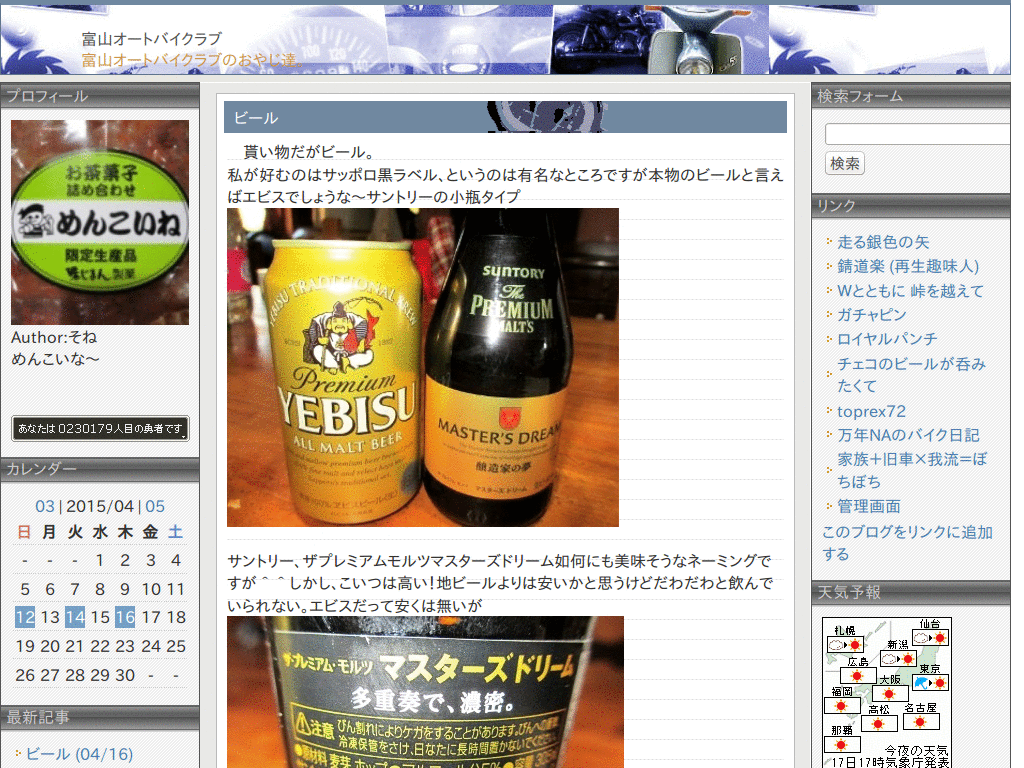Click the search form text field
1024x768 pixels.
(918, 134)
